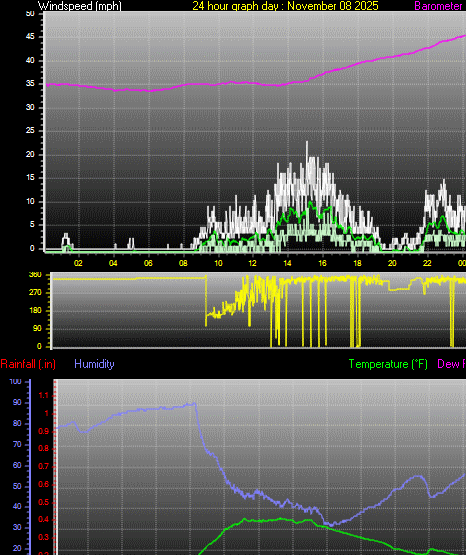Click the '90' value on the wind direction axis

coord(38,328)
